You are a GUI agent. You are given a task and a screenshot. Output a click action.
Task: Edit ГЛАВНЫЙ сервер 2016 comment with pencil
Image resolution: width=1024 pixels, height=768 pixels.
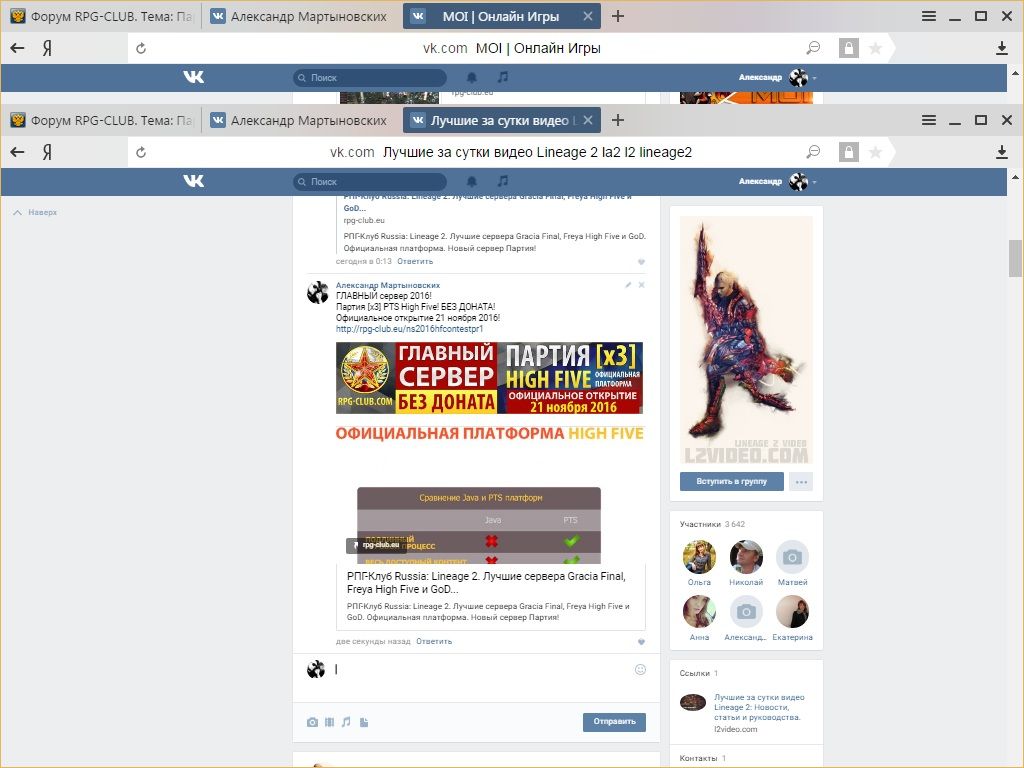[628, 285]
